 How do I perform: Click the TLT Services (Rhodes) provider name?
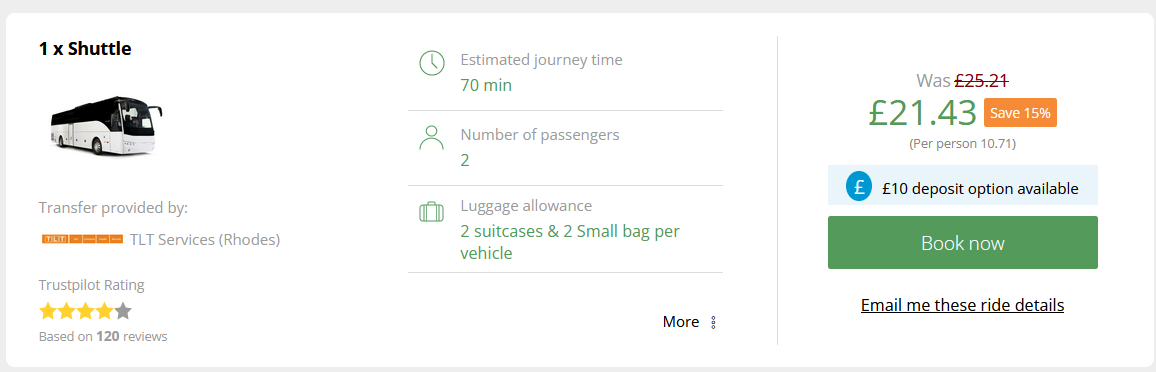point(205,239)
